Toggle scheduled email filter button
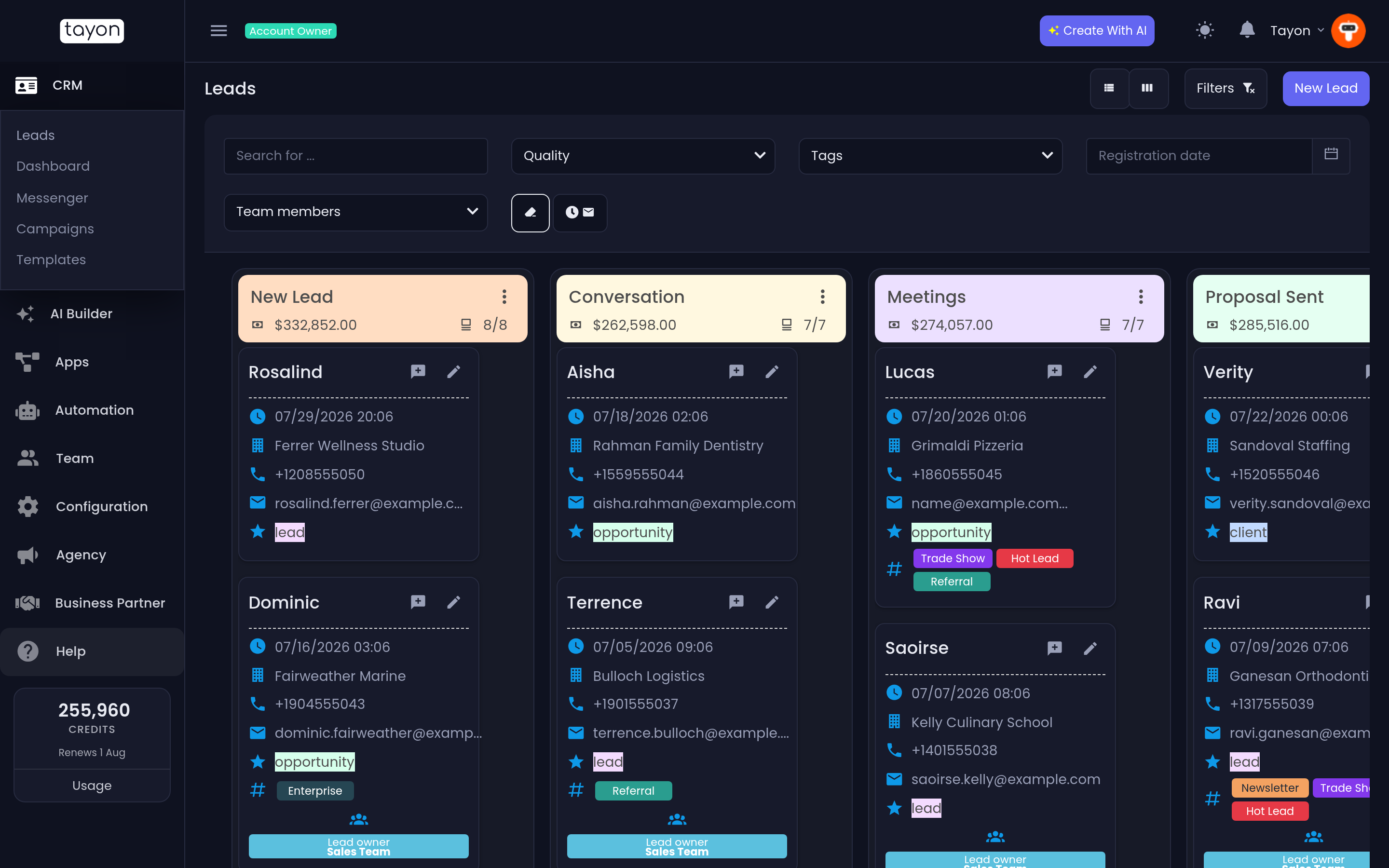The width and height of the screenshot is (1389, 868). tap(580, 213)
